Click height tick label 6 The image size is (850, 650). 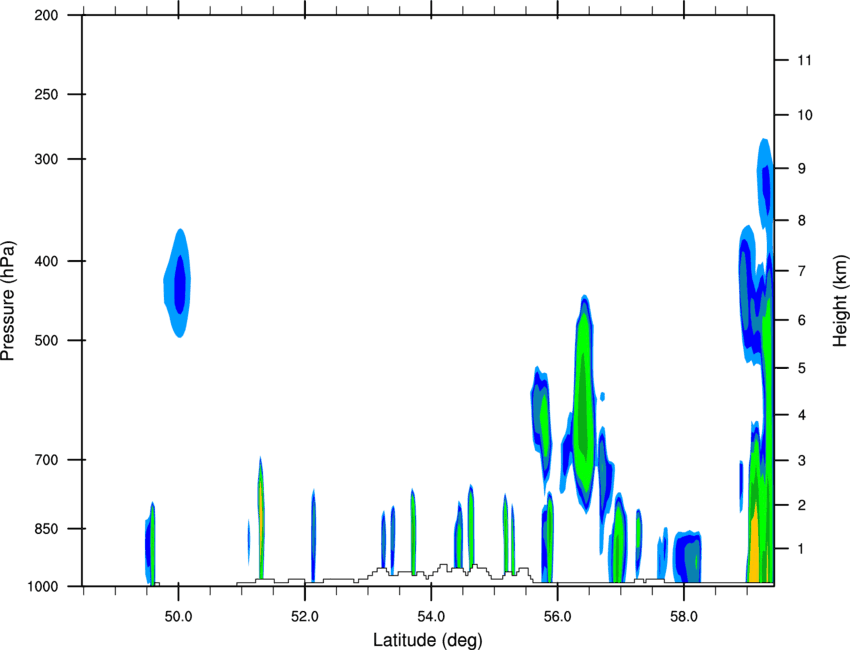[x=802, y=320]
